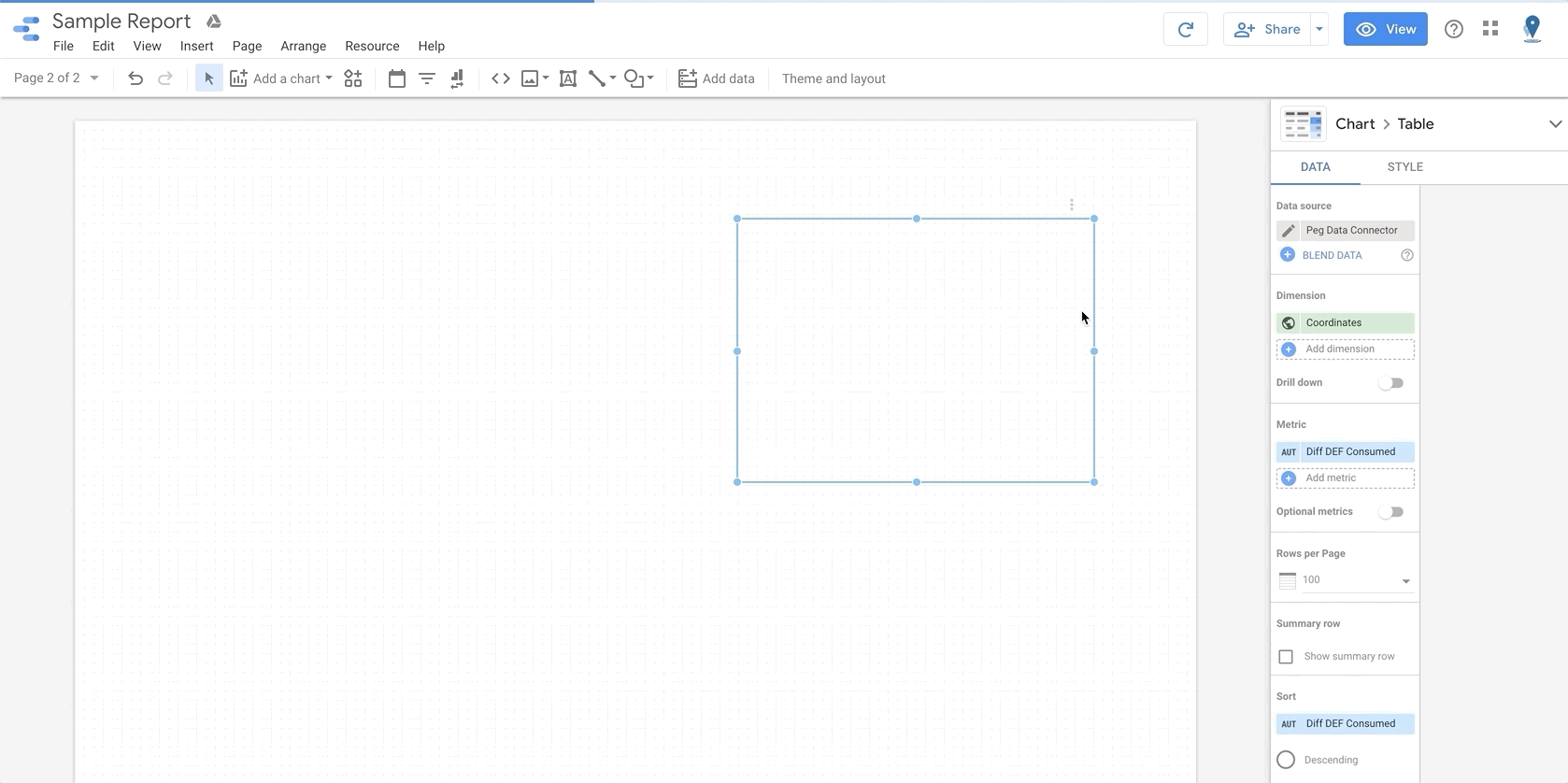Open the File menu

tap(64, 46)
